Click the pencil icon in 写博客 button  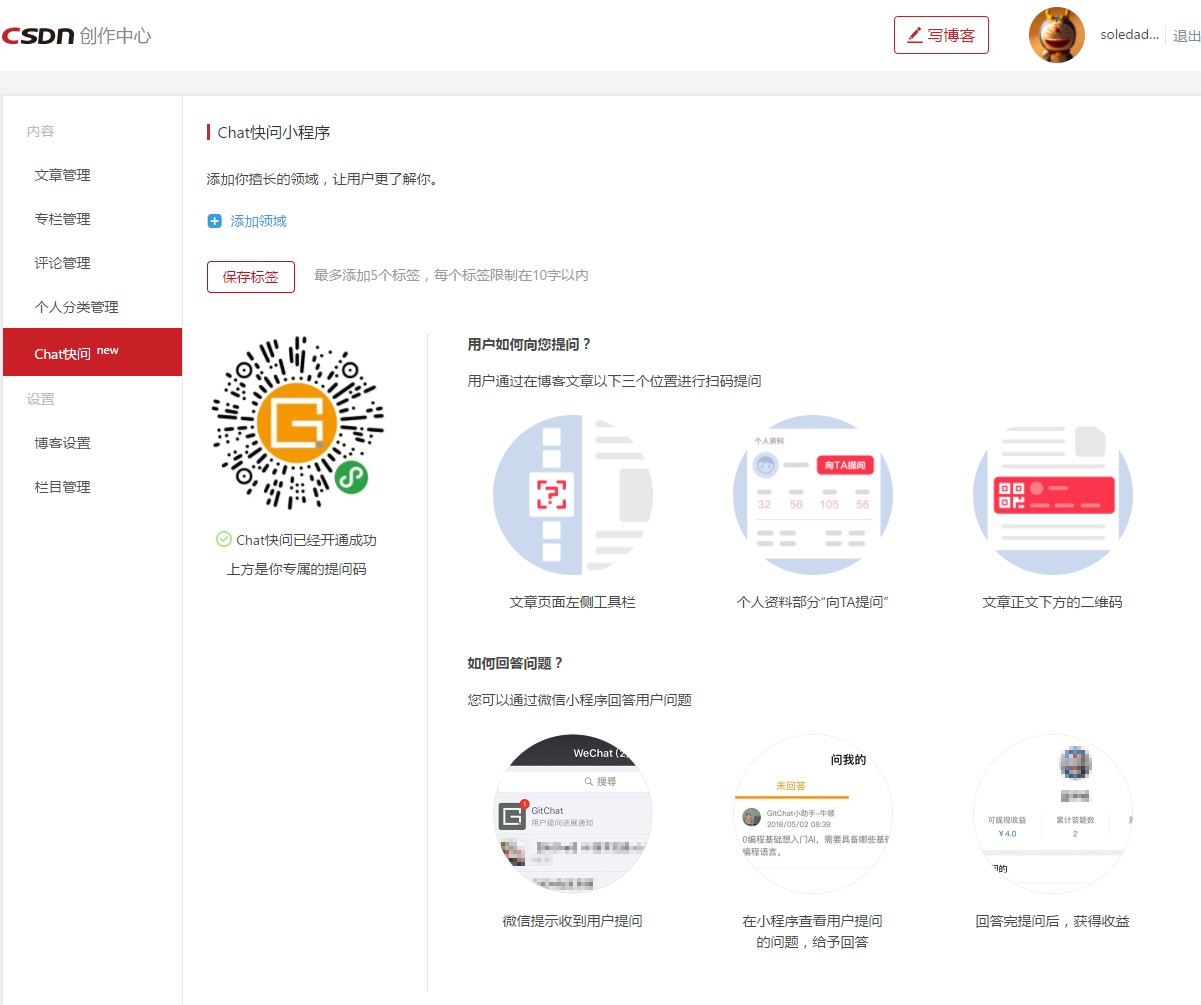(914, 35)
